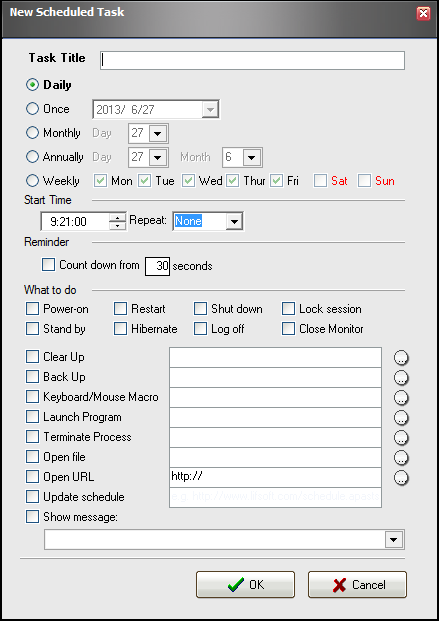Viewport: 439px width, 621px height.
Task: Click browse button beside Terminate Process
Action: 401,437
